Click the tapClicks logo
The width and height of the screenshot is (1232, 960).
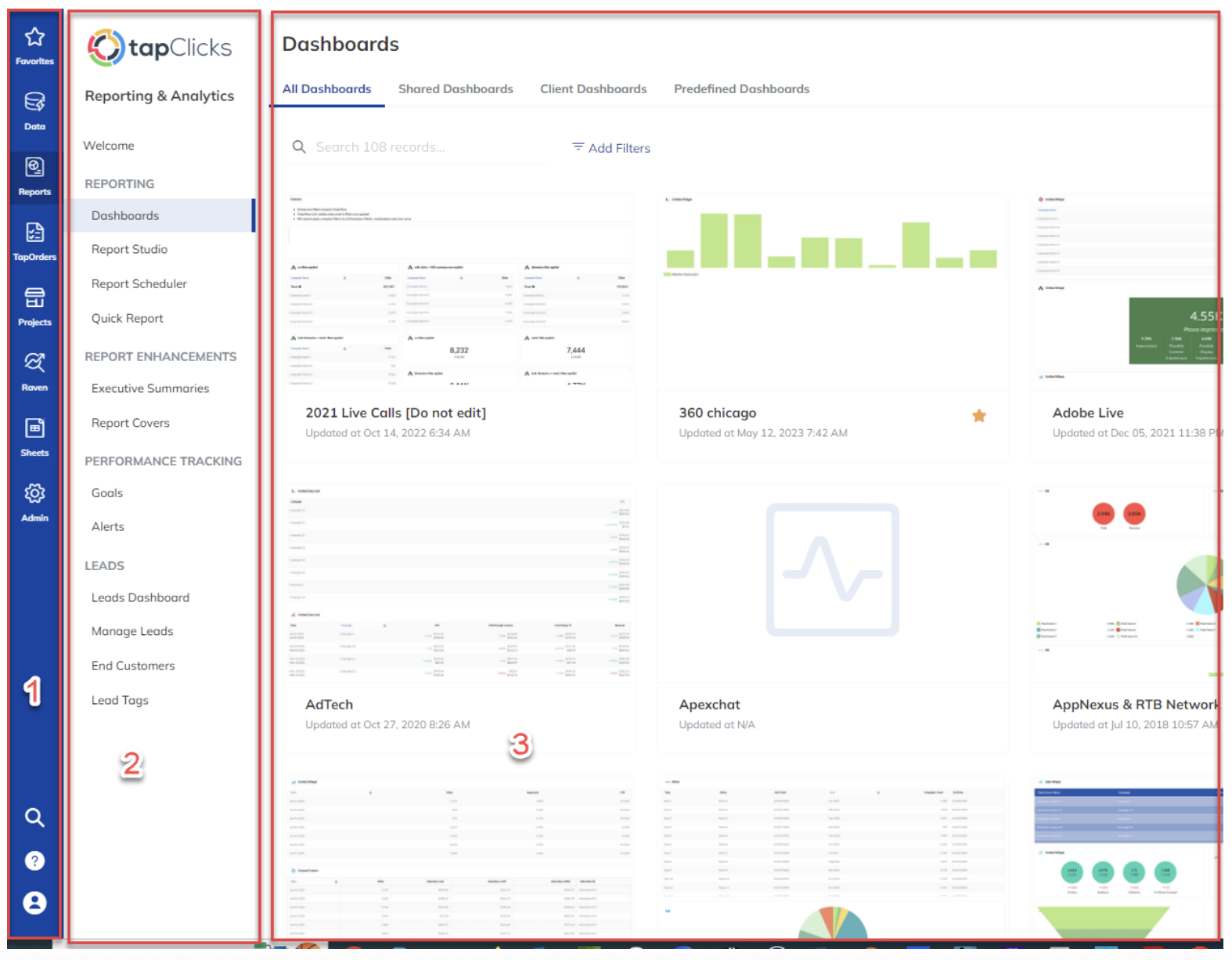[160, 48]
